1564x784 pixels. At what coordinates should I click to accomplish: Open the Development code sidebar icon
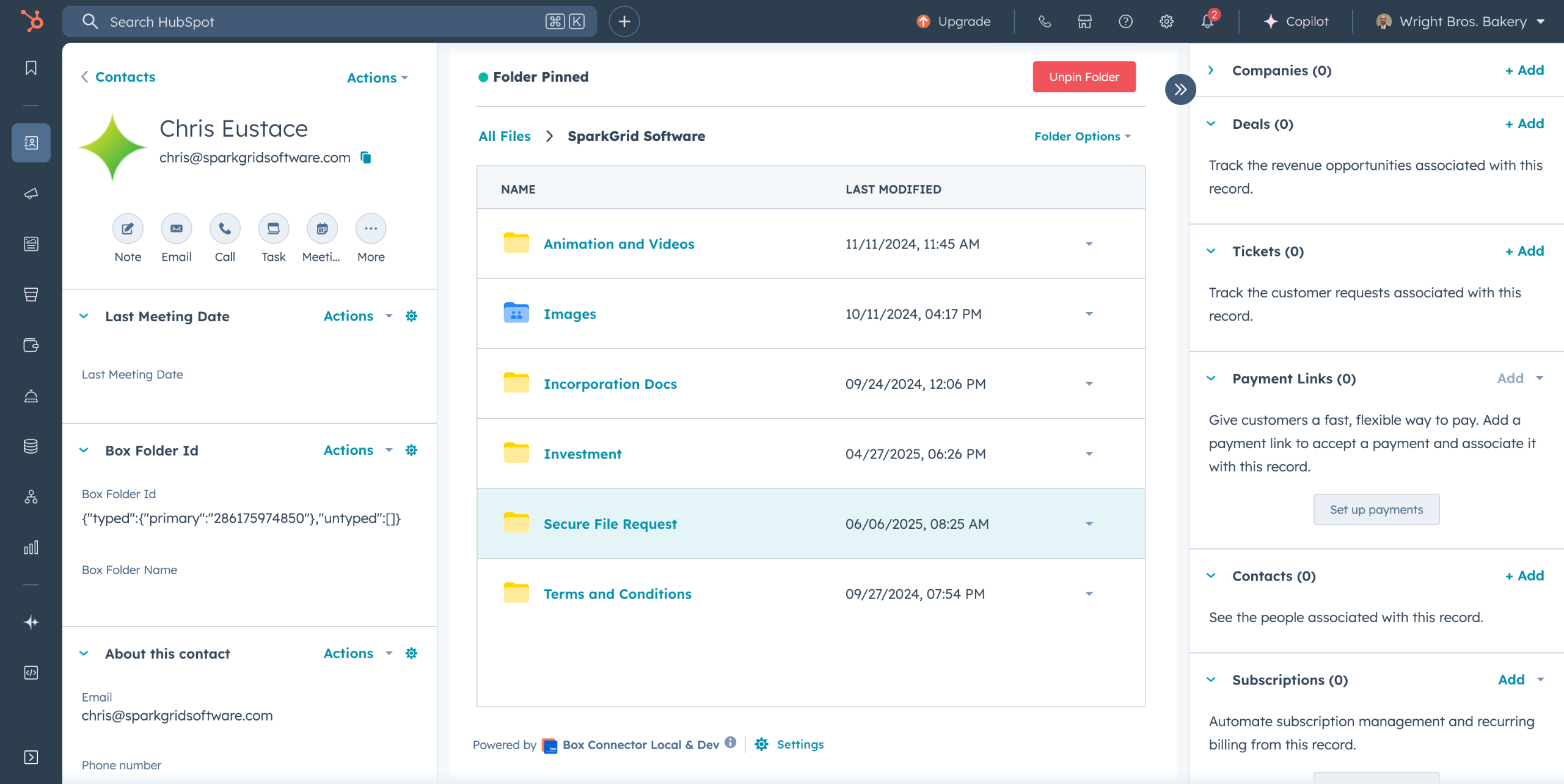point(31,673)
